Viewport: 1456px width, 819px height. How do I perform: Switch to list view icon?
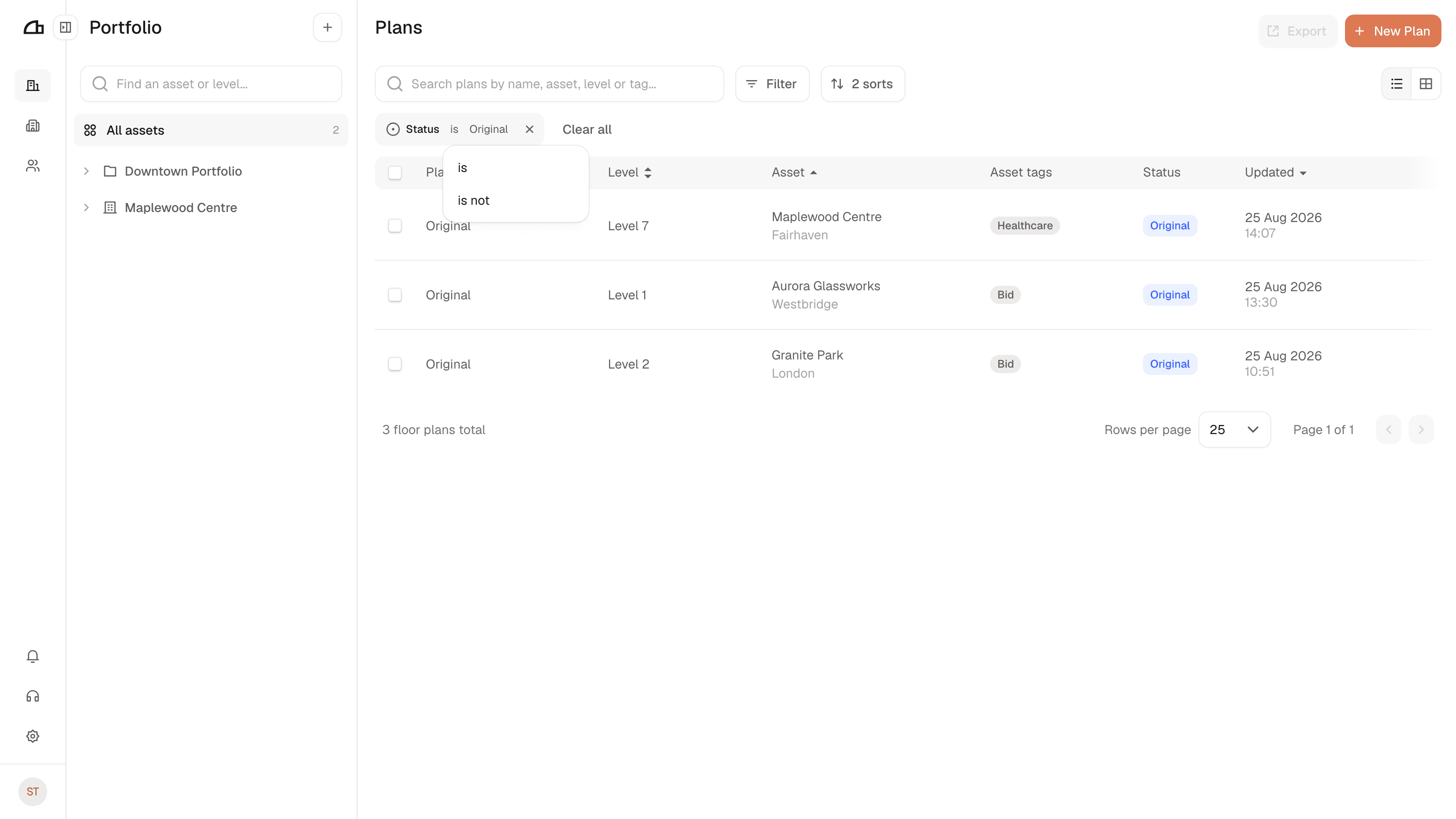click(1397, 84)
